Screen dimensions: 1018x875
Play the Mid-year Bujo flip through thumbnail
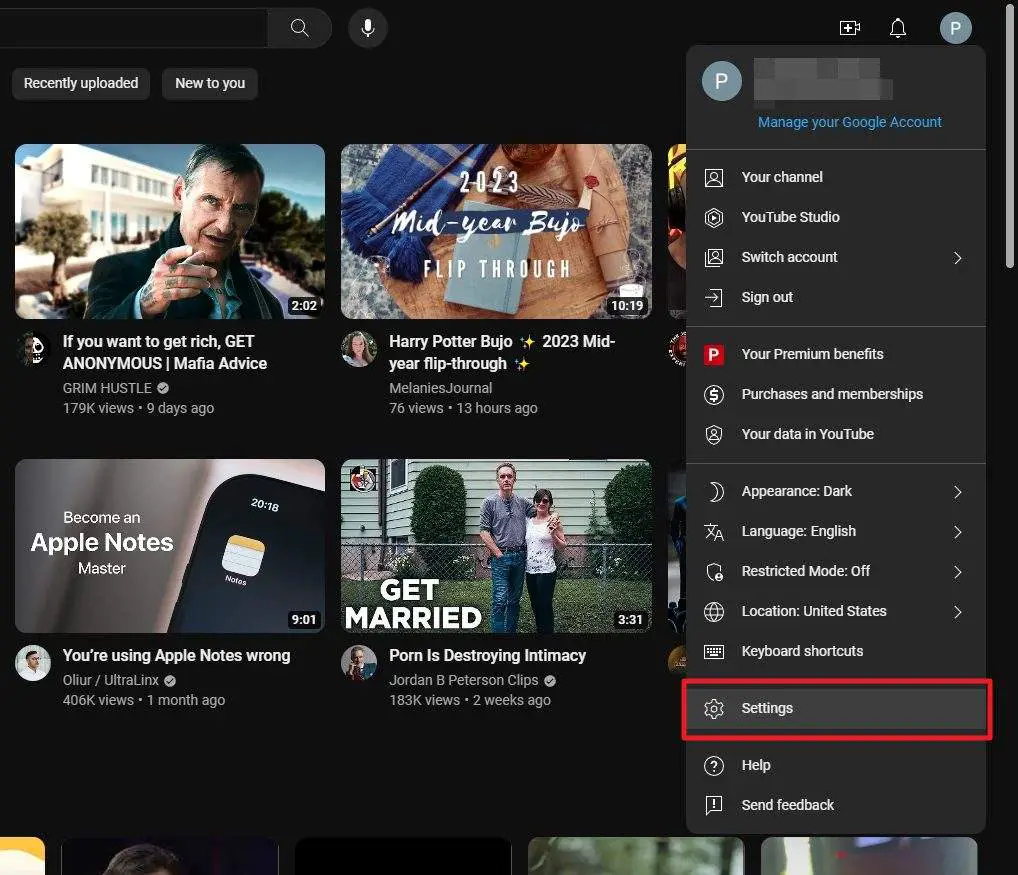click(x=496, y=232)
